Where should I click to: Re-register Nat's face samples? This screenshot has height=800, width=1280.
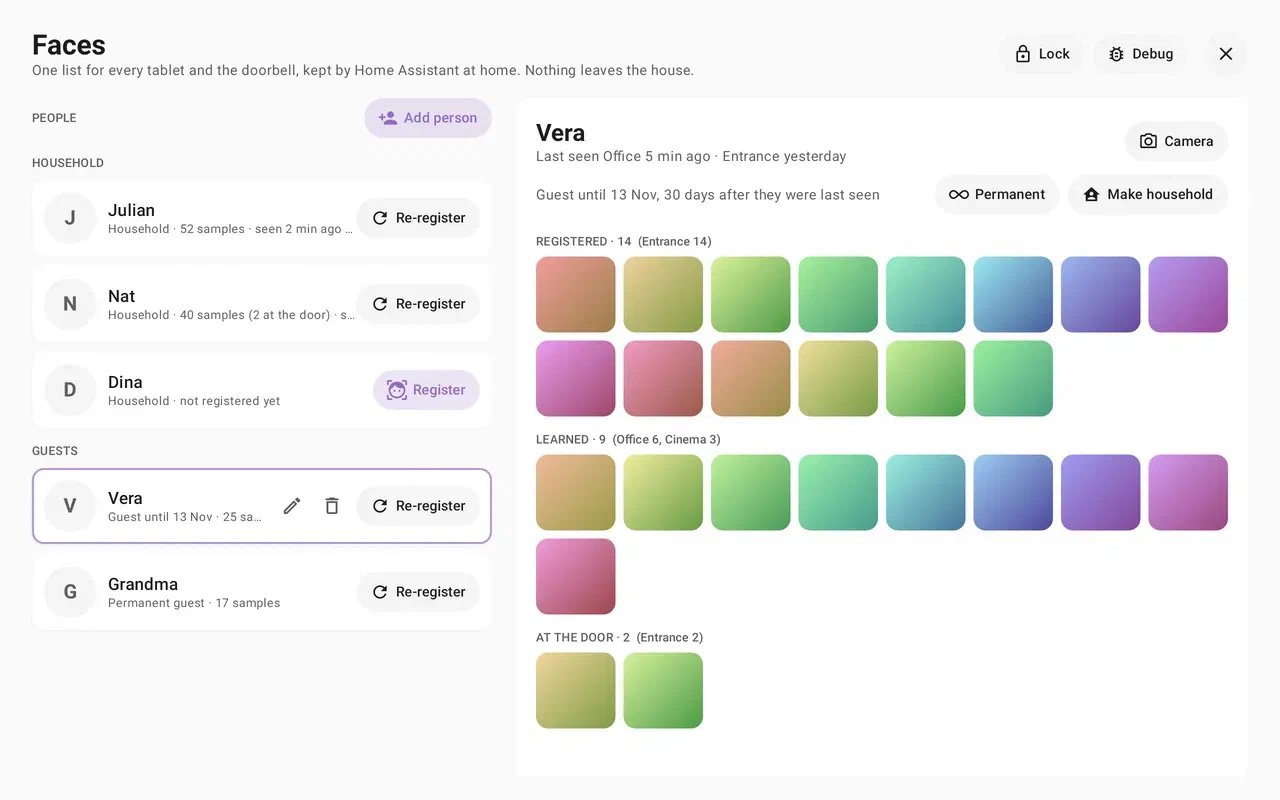click(x=418, y=304)
